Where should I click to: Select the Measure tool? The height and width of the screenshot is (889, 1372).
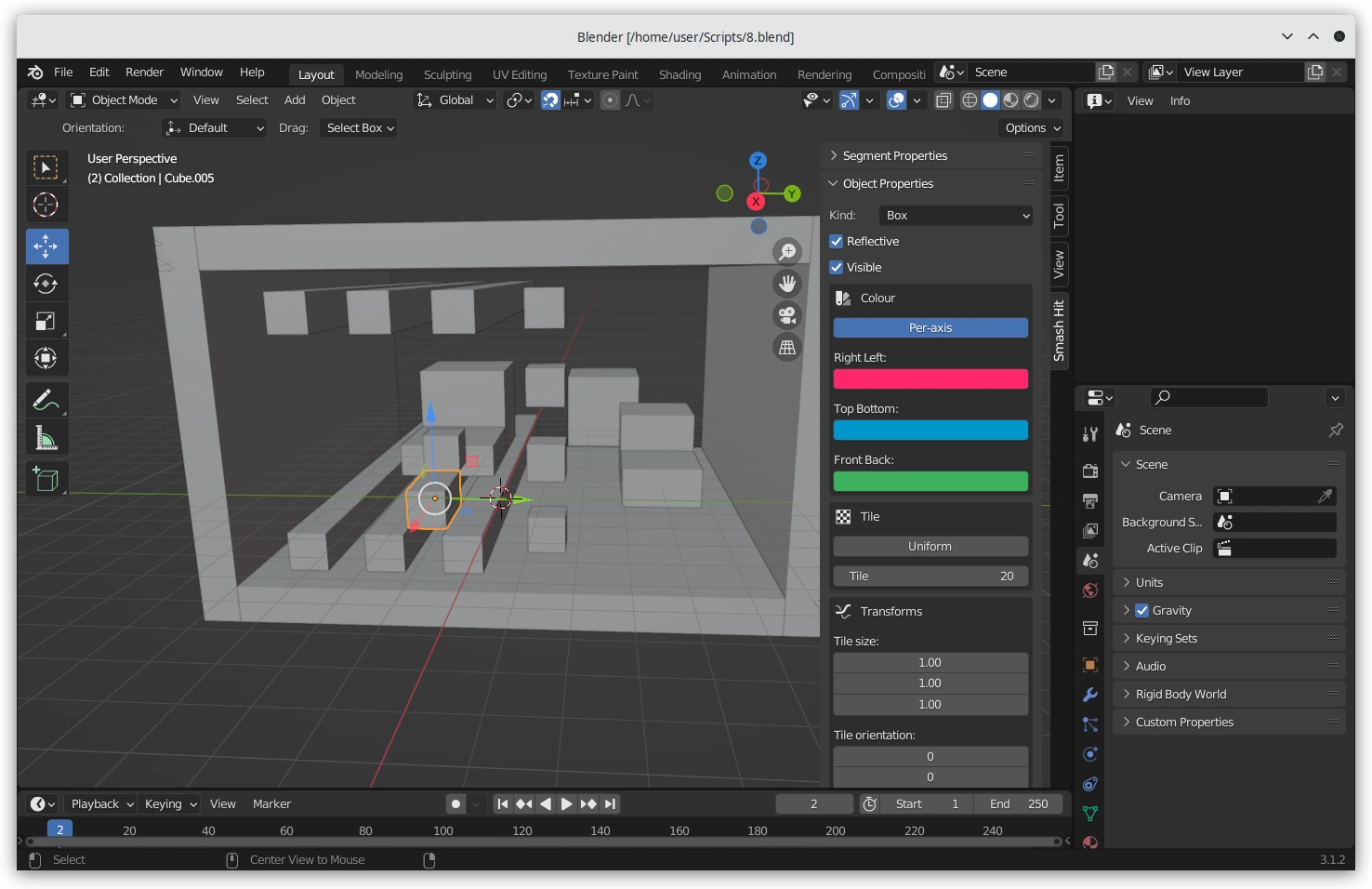46,438
